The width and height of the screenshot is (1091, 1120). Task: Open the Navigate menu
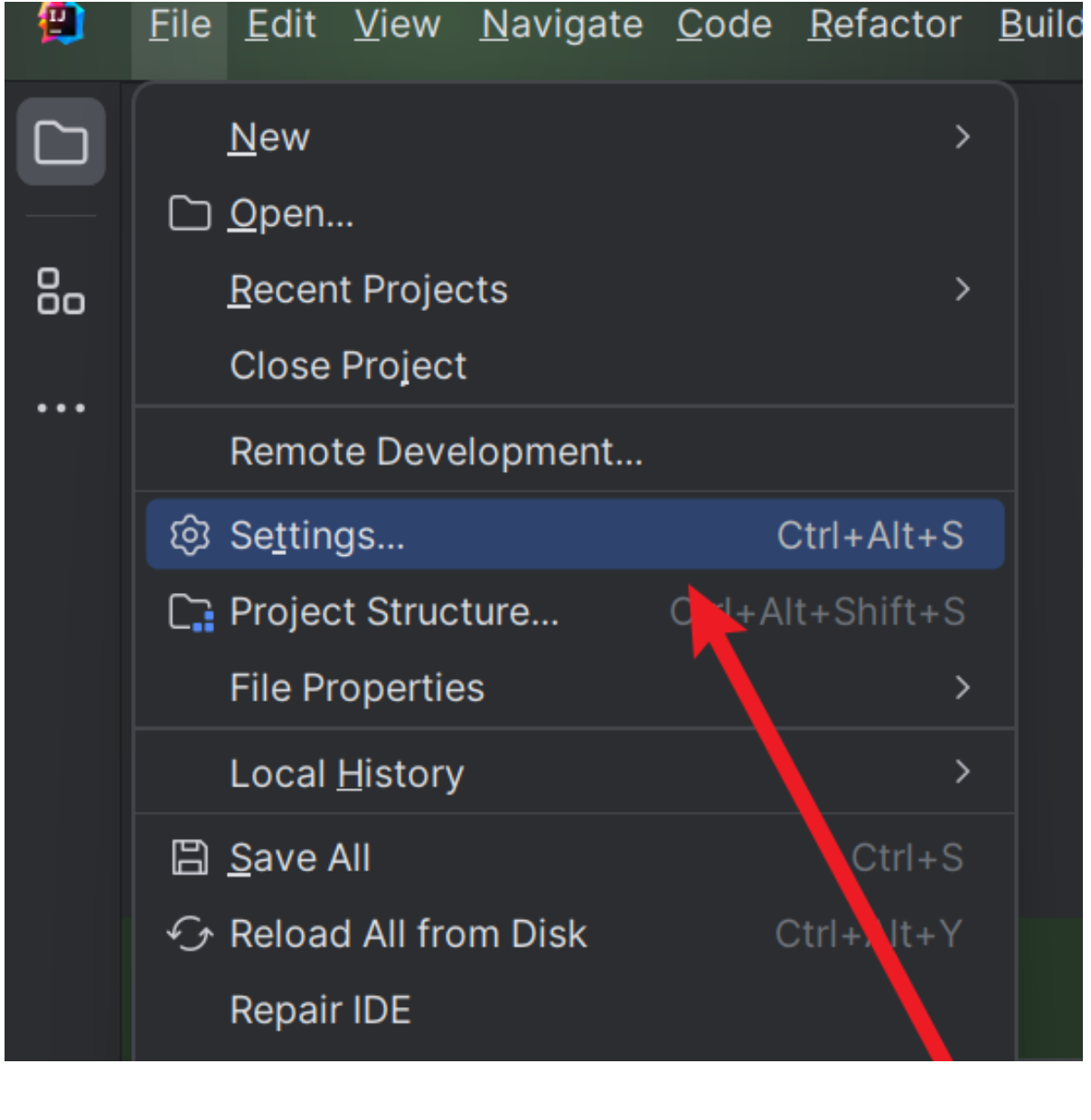[561, 25]
